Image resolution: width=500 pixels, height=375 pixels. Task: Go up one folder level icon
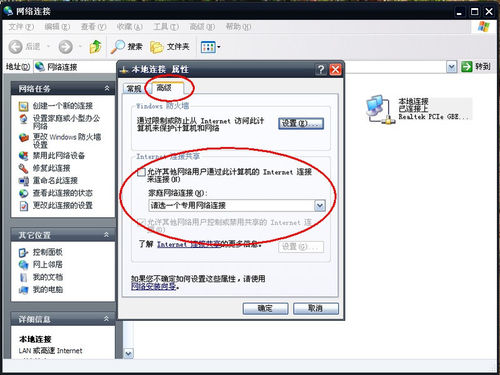click(x=95, y=47)
